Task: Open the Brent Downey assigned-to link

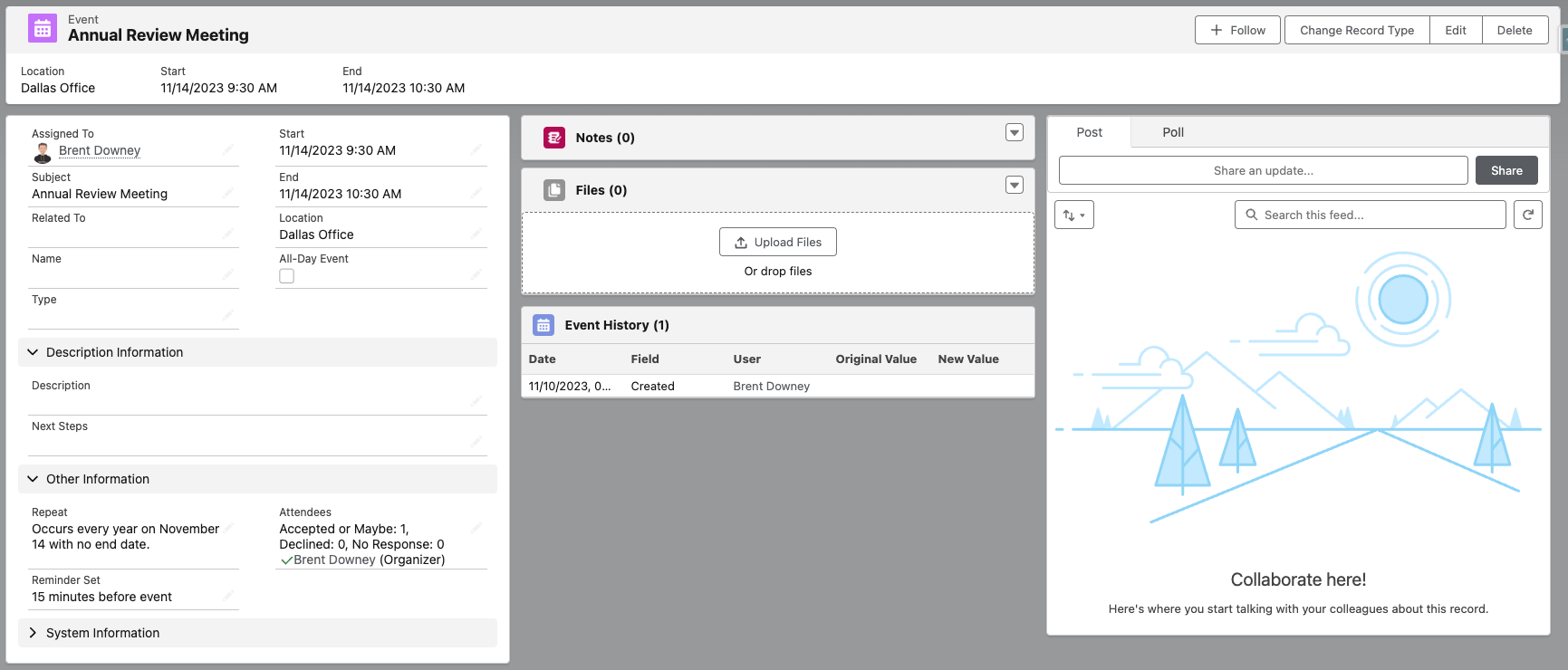Action: coord(100,151)
